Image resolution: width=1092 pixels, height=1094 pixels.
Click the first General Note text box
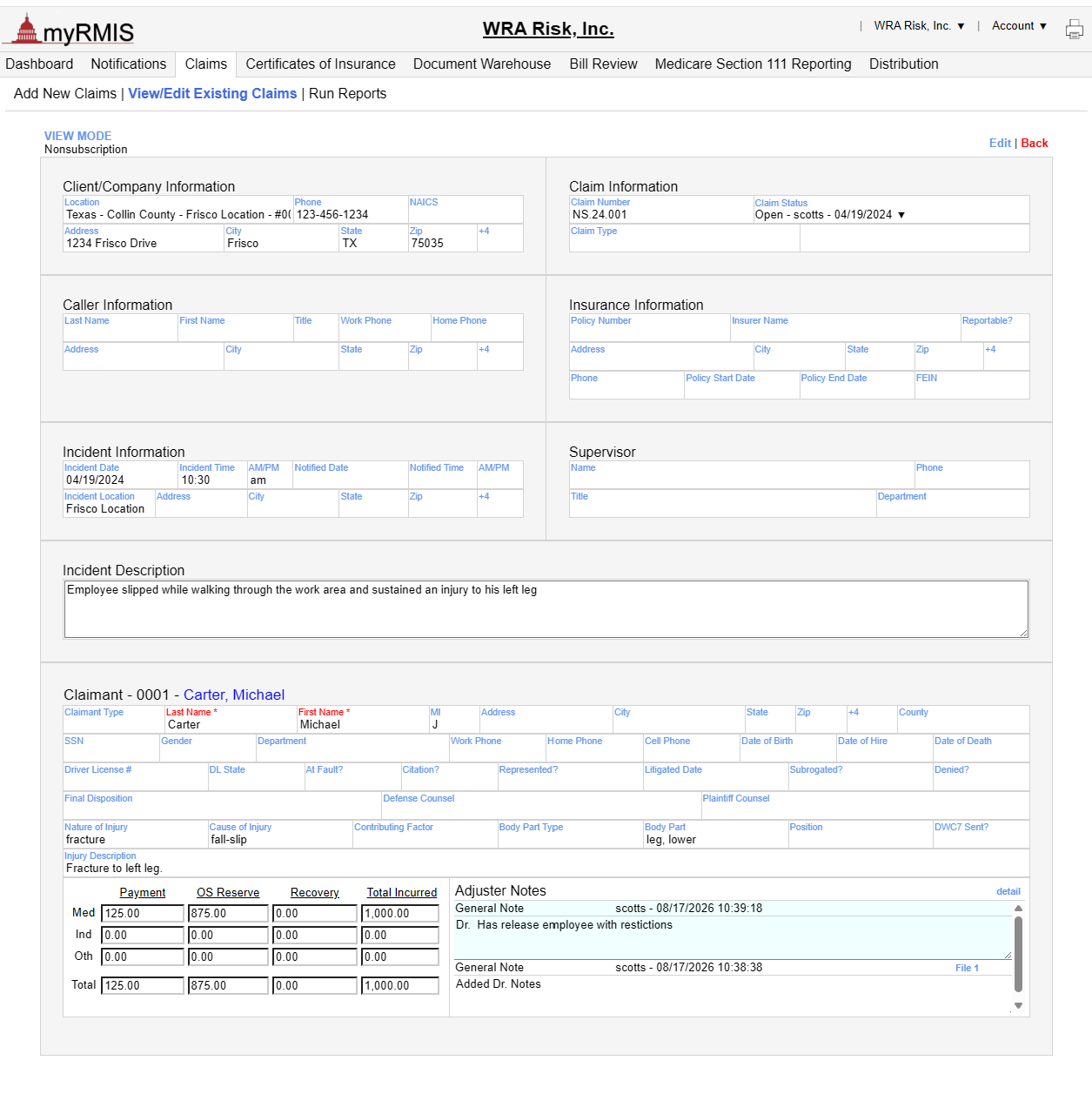pyautogui.click(x=733, y=938)
